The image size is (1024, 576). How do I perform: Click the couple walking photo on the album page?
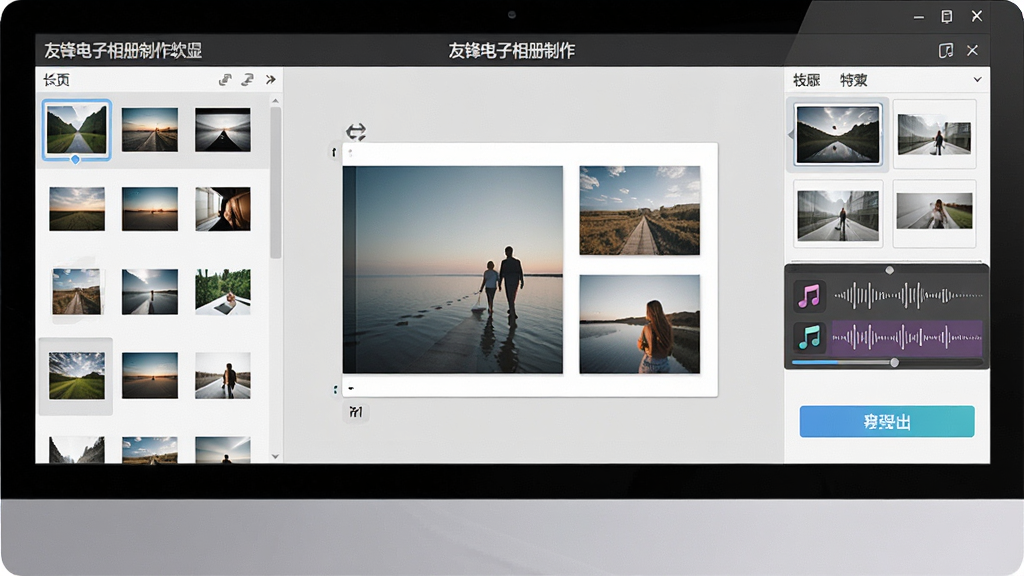(453, 270)
